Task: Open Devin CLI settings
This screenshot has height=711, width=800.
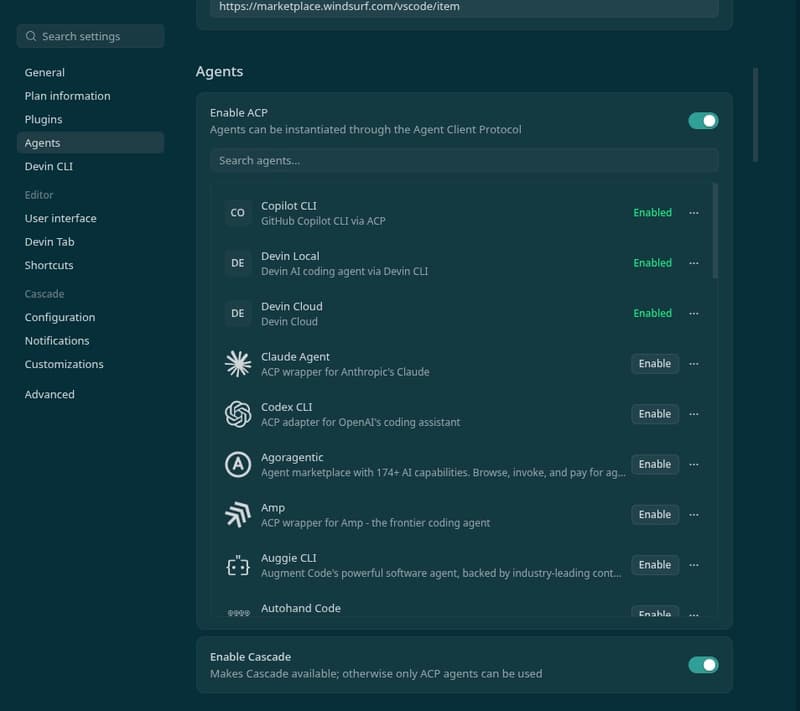Action: [x=90, y=166]
